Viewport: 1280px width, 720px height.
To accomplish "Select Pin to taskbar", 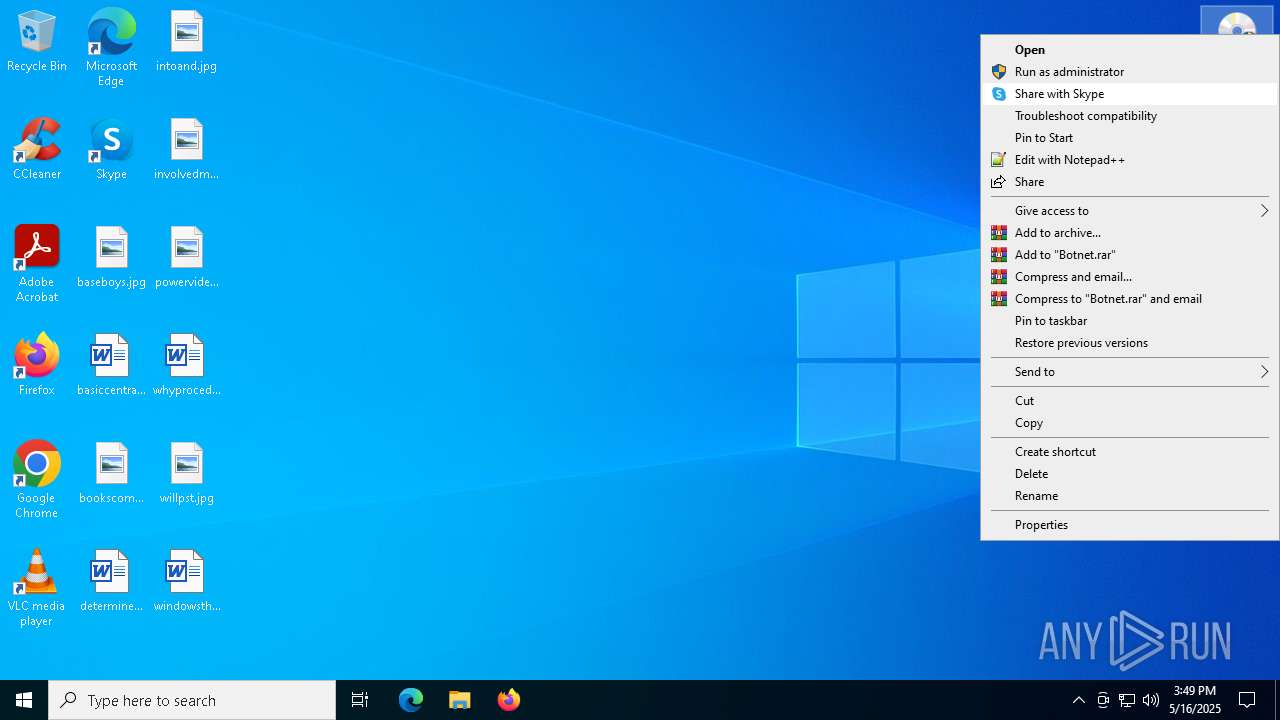I will pos(1130,321).
